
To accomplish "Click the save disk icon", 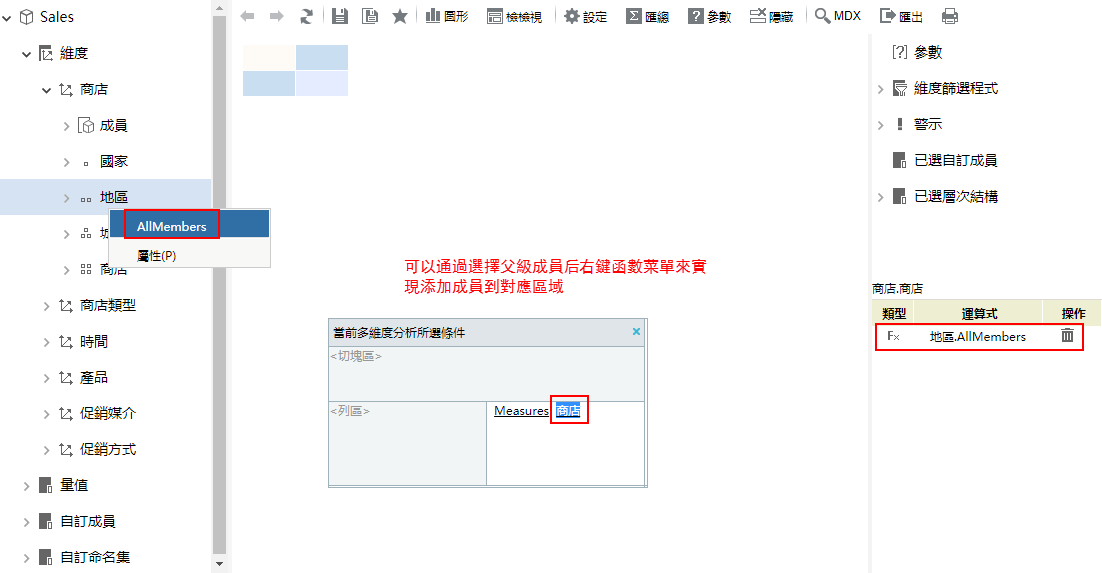I will point(340,16).
